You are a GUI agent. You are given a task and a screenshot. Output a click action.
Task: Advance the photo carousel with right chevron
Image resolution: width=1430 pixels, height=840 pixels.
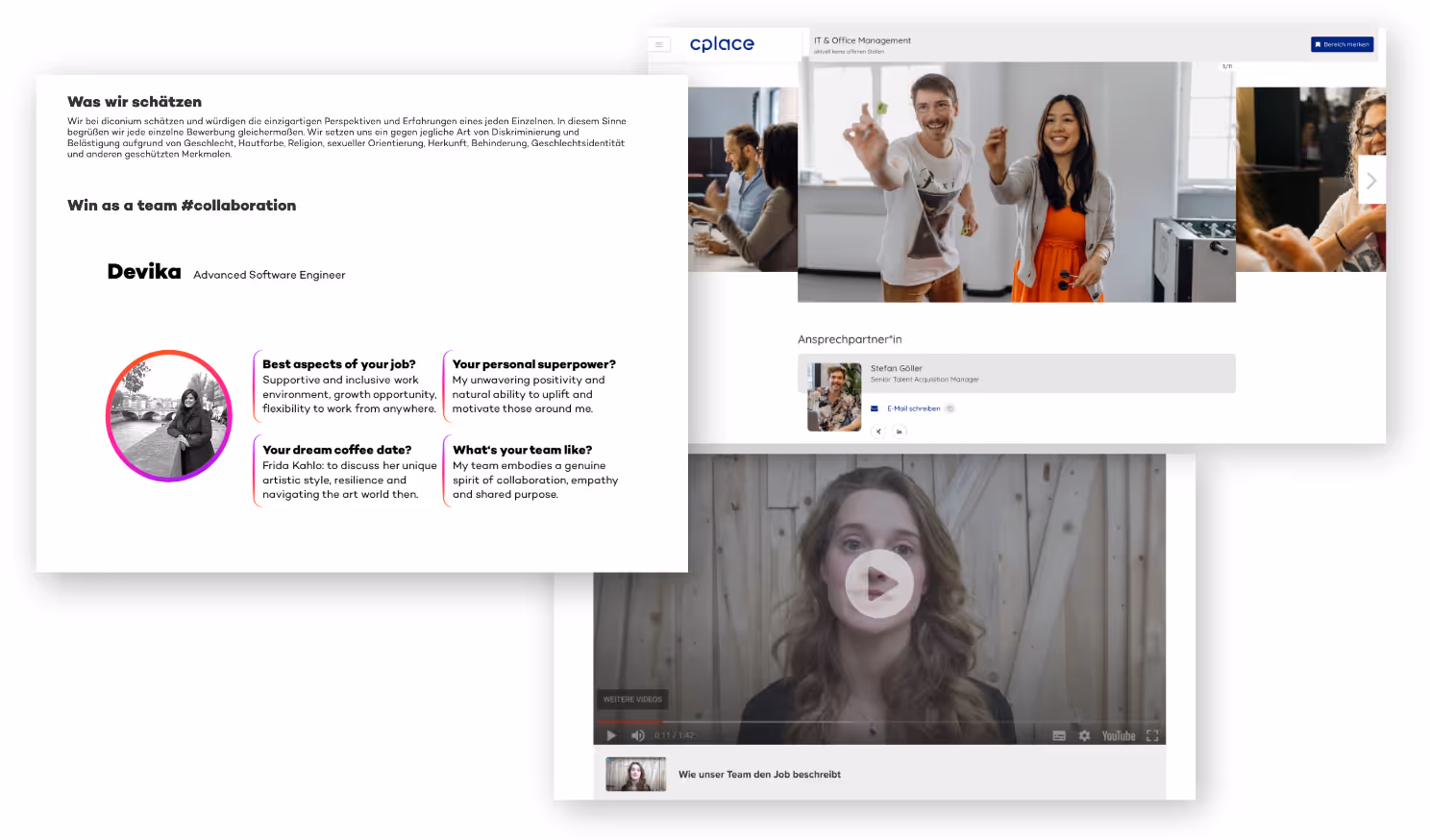(x=1371, y=181)
